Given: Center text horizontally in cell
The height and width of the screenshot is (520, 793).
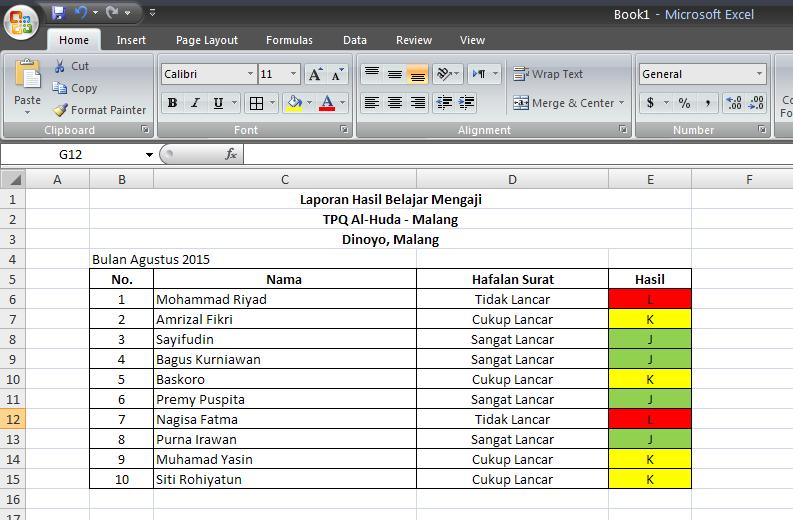Looking at the screenshot, I should 394,103.
